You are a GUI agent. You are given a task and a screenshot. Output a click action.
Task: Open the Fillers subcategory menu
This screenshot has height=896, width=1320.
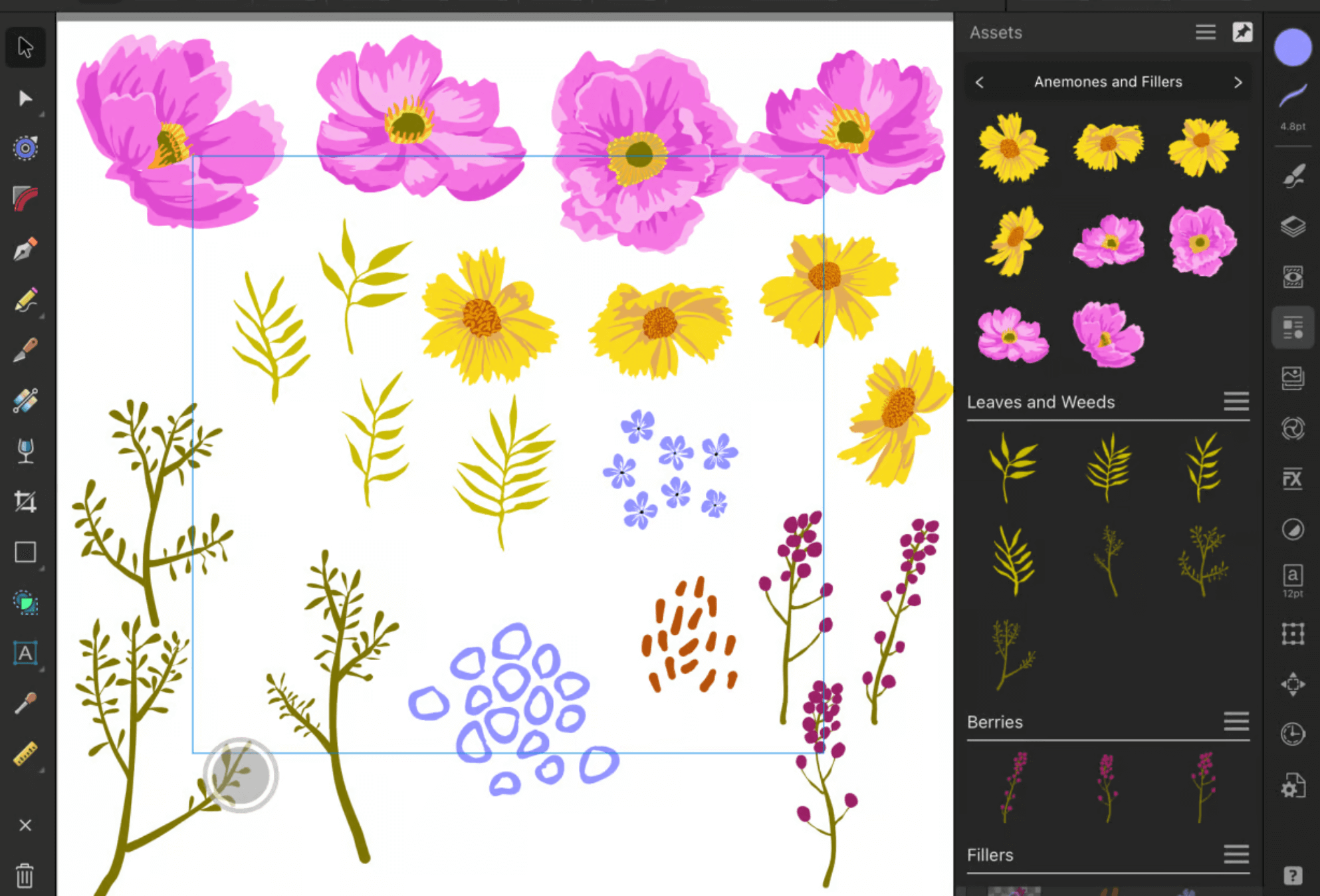click(x=1236, y=854)
